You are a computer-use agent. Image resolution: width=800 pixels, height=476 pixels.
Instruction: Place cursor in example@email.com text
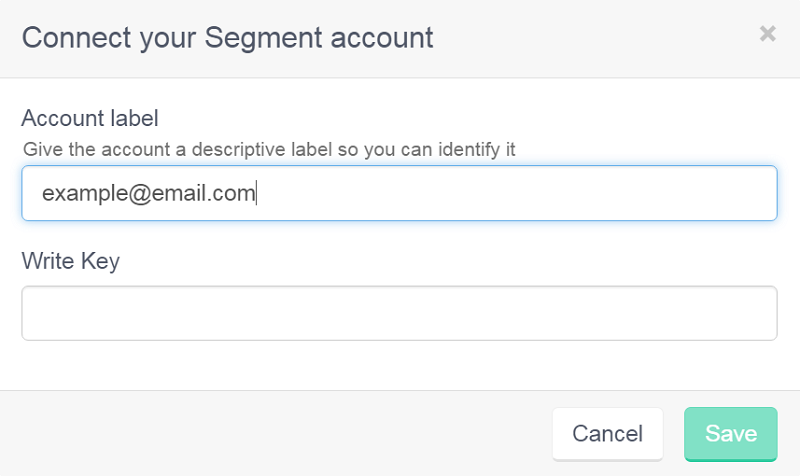[x=148, y=193]
